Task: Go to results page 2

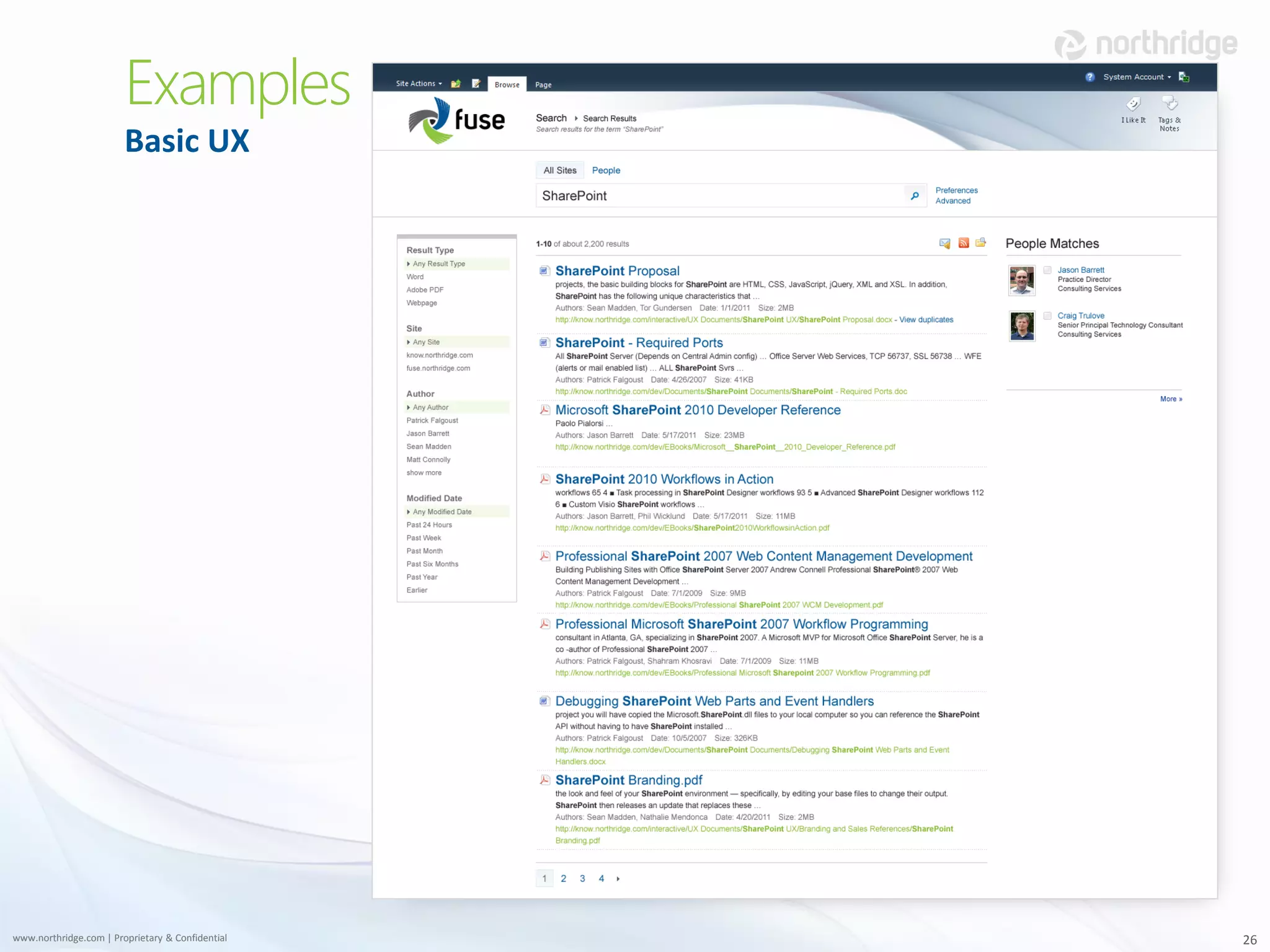Action: click(x=564, y=879)
